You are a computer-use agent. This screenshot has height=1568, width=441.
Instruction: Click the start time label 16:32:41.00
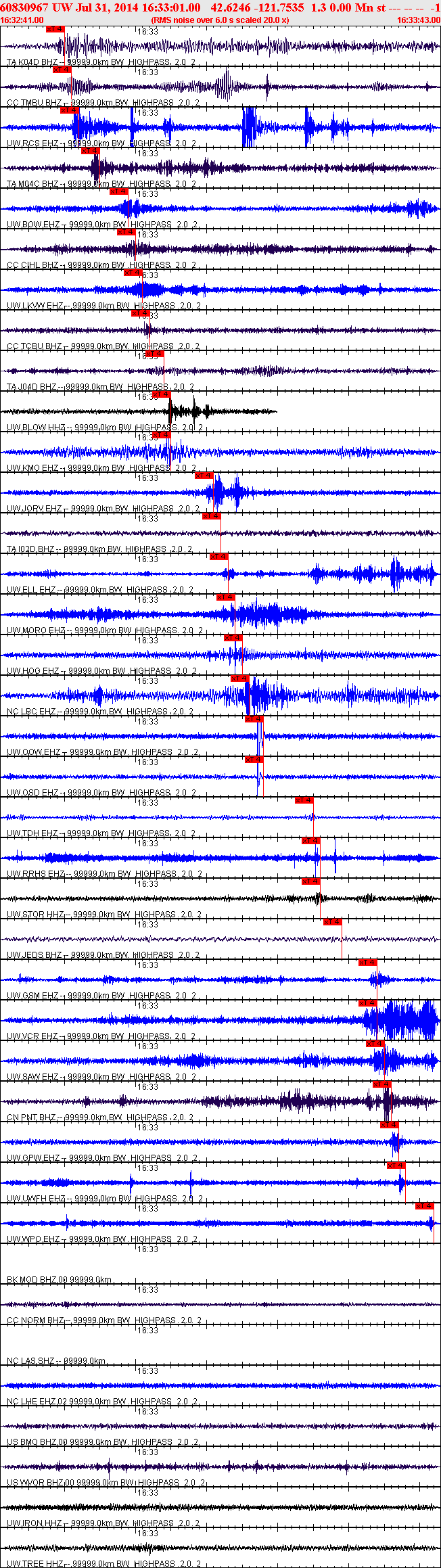pyautogui.click(x=22, y=20)
